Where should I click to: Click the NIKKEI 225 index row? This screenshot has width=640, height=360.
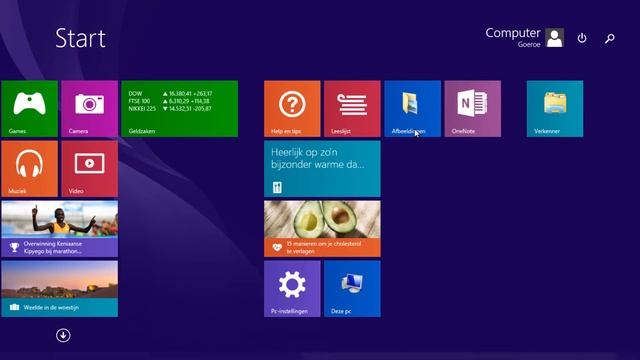170,109
